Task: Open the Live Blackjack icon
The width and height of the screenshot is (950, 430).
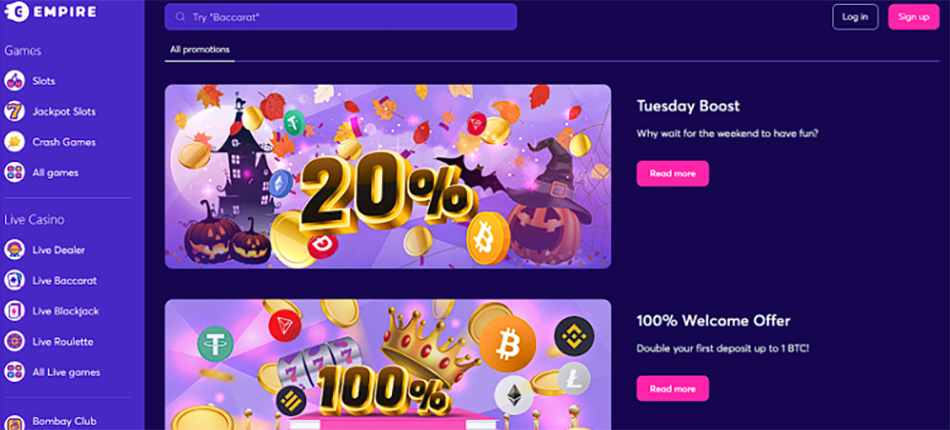Action: tap(14, 311)
